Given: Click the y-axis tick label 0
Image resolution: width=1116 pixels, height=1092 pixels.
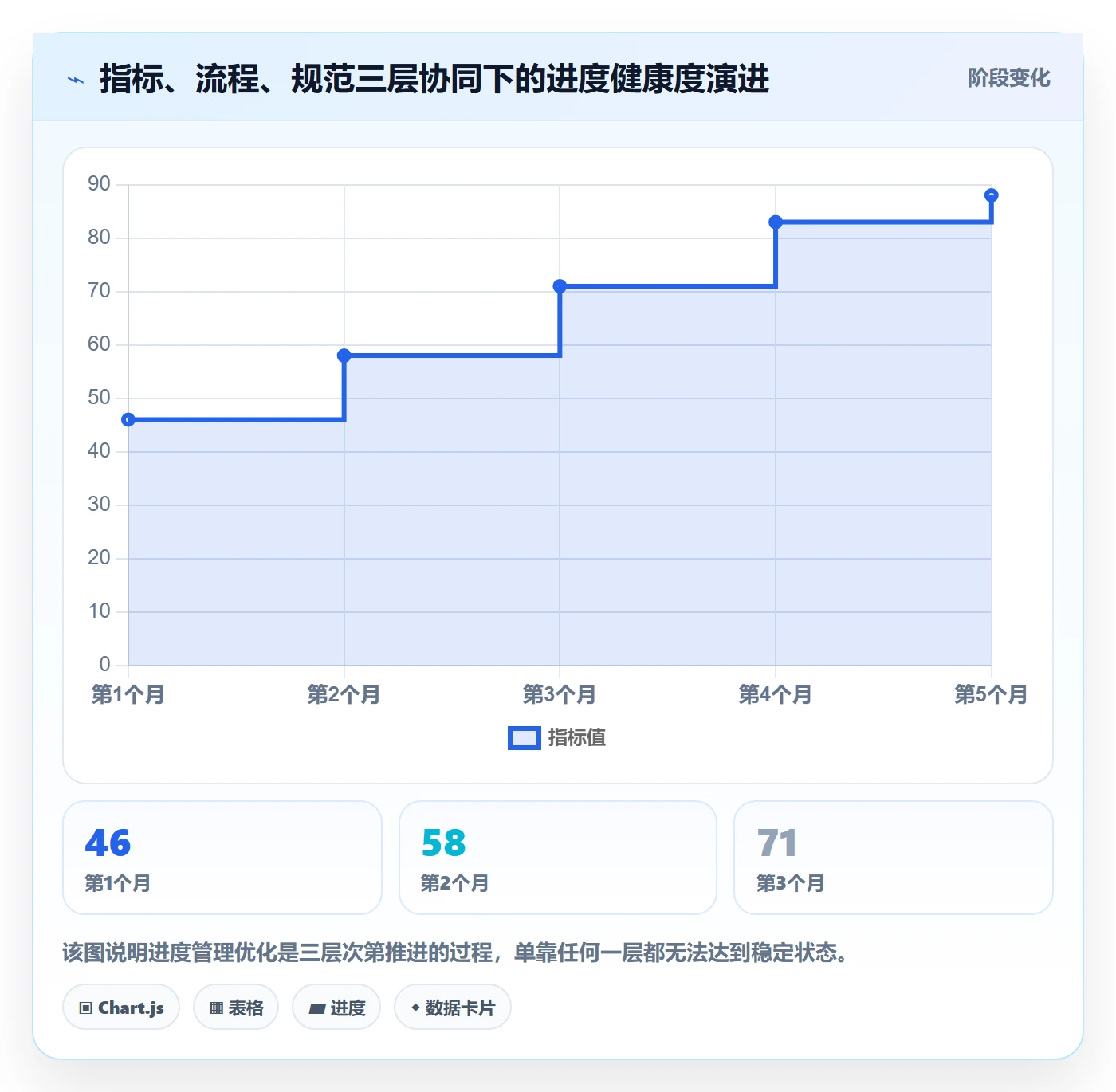Looking at the screenshot, I should tap(104, 665).
